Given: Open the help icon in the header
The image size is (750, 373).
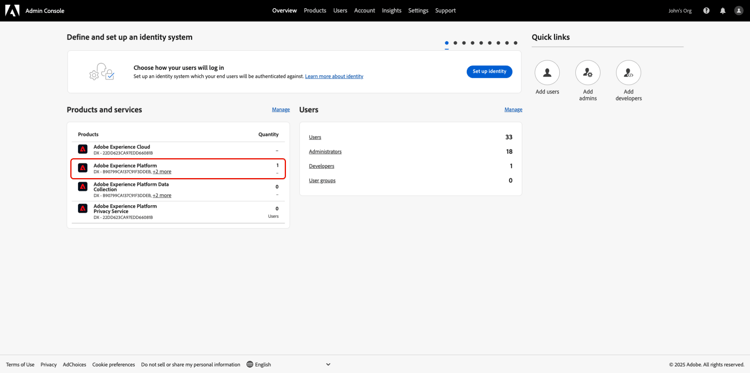Looking at the screenshot, I should point(706,11).
